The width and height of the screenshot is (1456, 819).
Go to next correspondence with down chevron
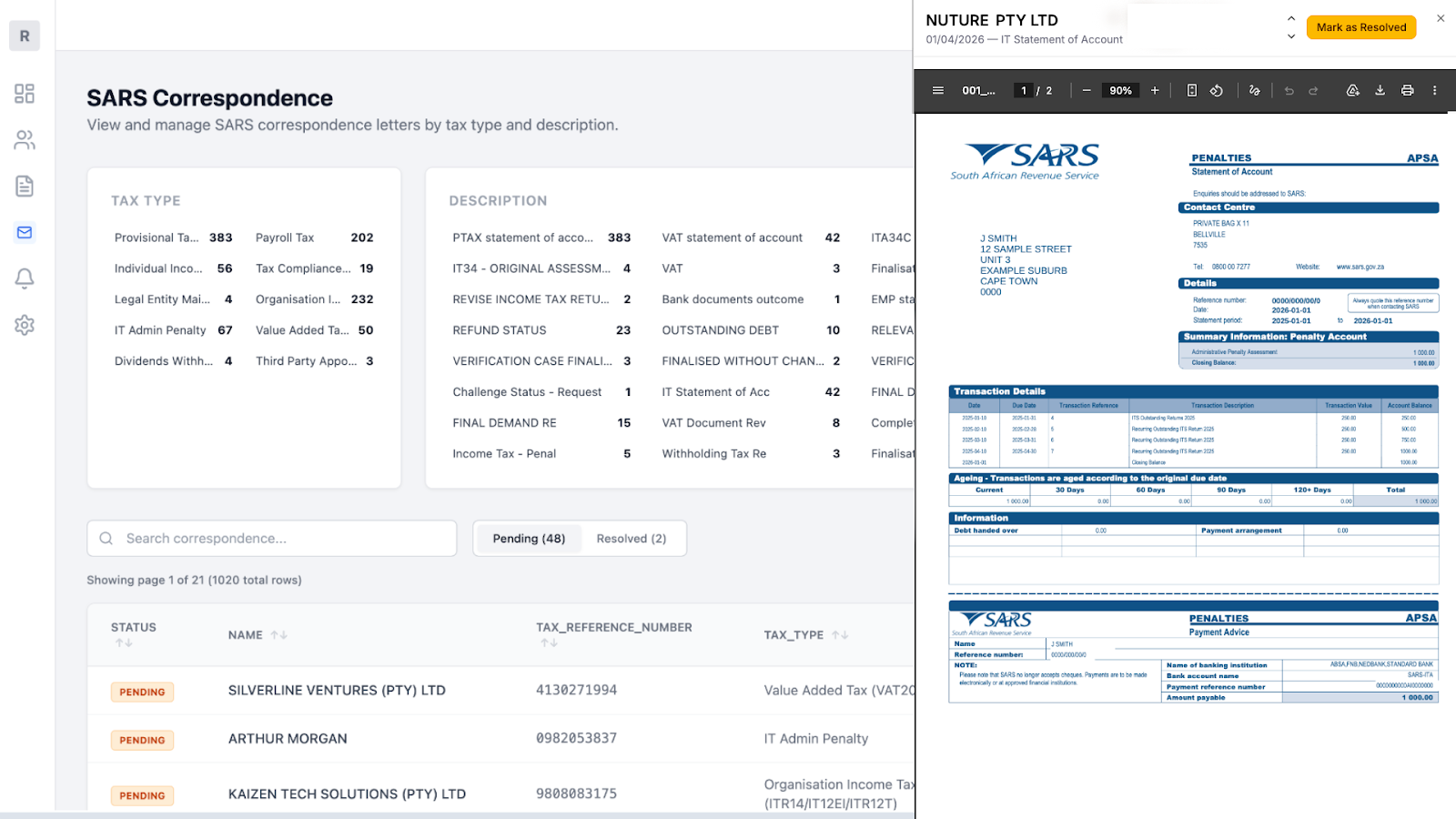1290,37
